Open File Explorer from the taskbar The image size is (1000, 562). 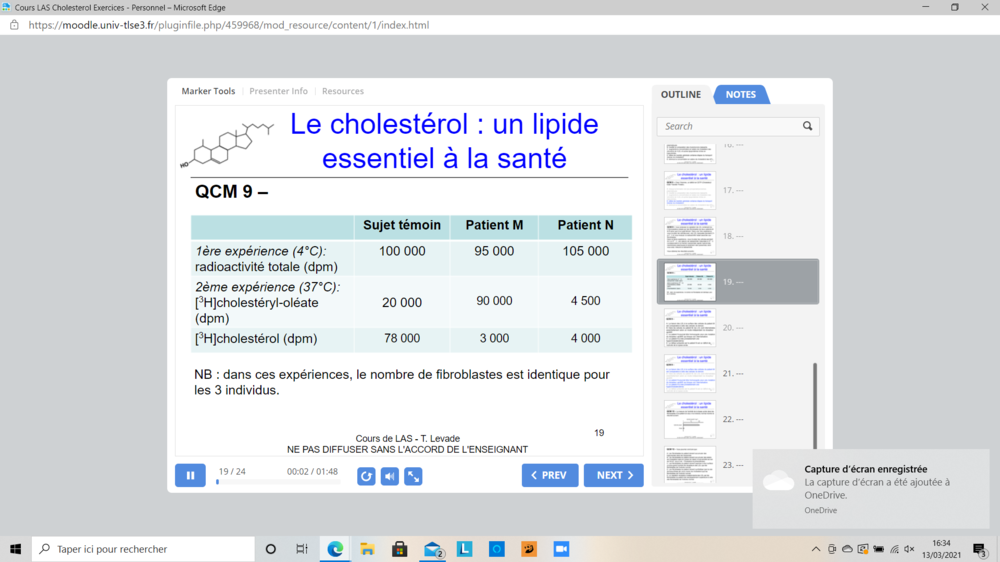(367, 549)
